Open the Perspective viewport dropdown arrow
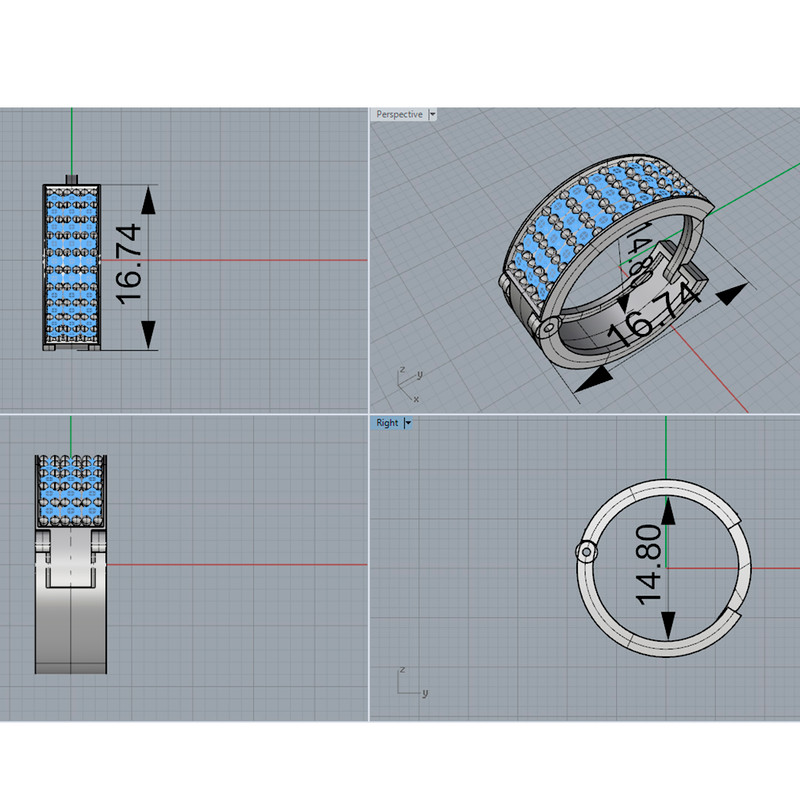 pos(432,115)
